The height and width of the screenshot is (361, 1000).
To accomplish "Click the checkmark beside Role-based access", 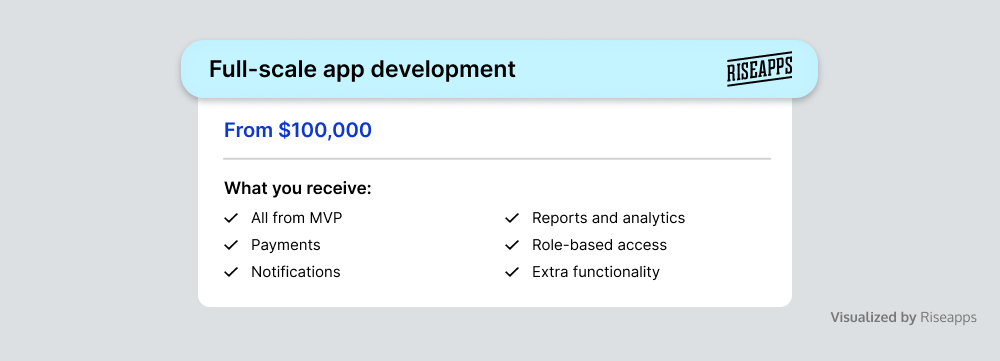I will 512,245.
